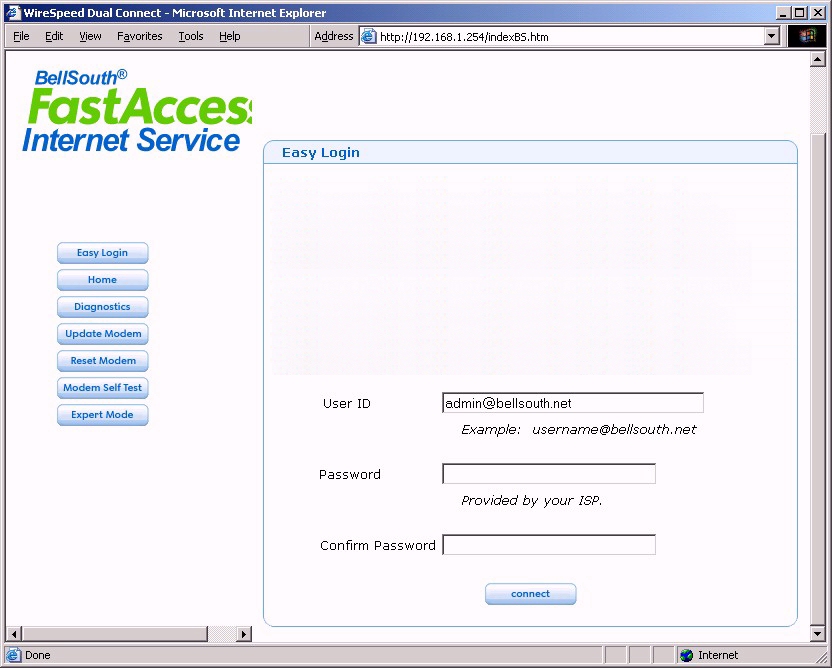
Task: Maximize the Internet Explorer window
Action: [x=800, y=12]
